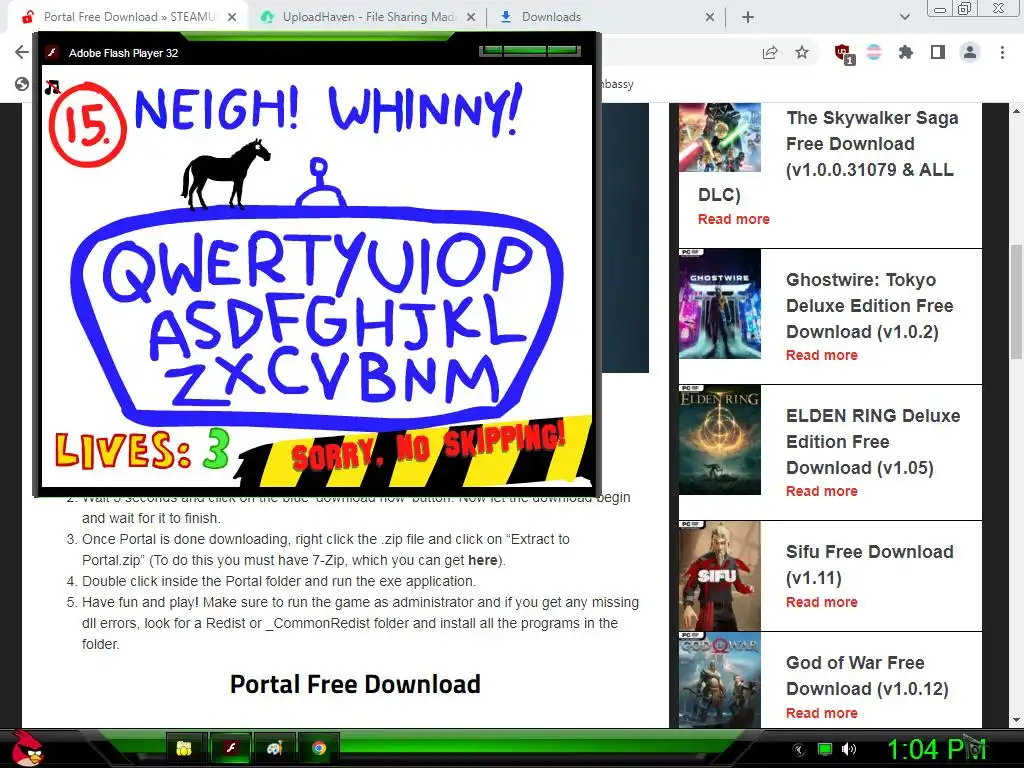Click the letter H on the drawn keyboard
Viewport: 1024px width, 768px height.
click(375, 323)
